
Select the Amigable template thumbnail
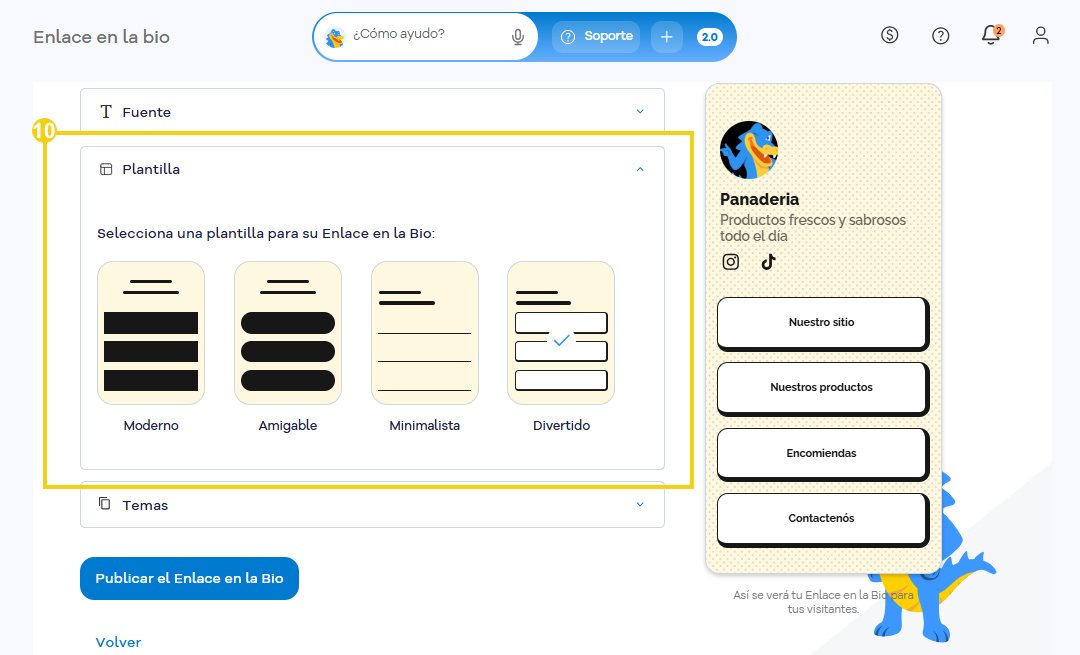tap(288, 333)
